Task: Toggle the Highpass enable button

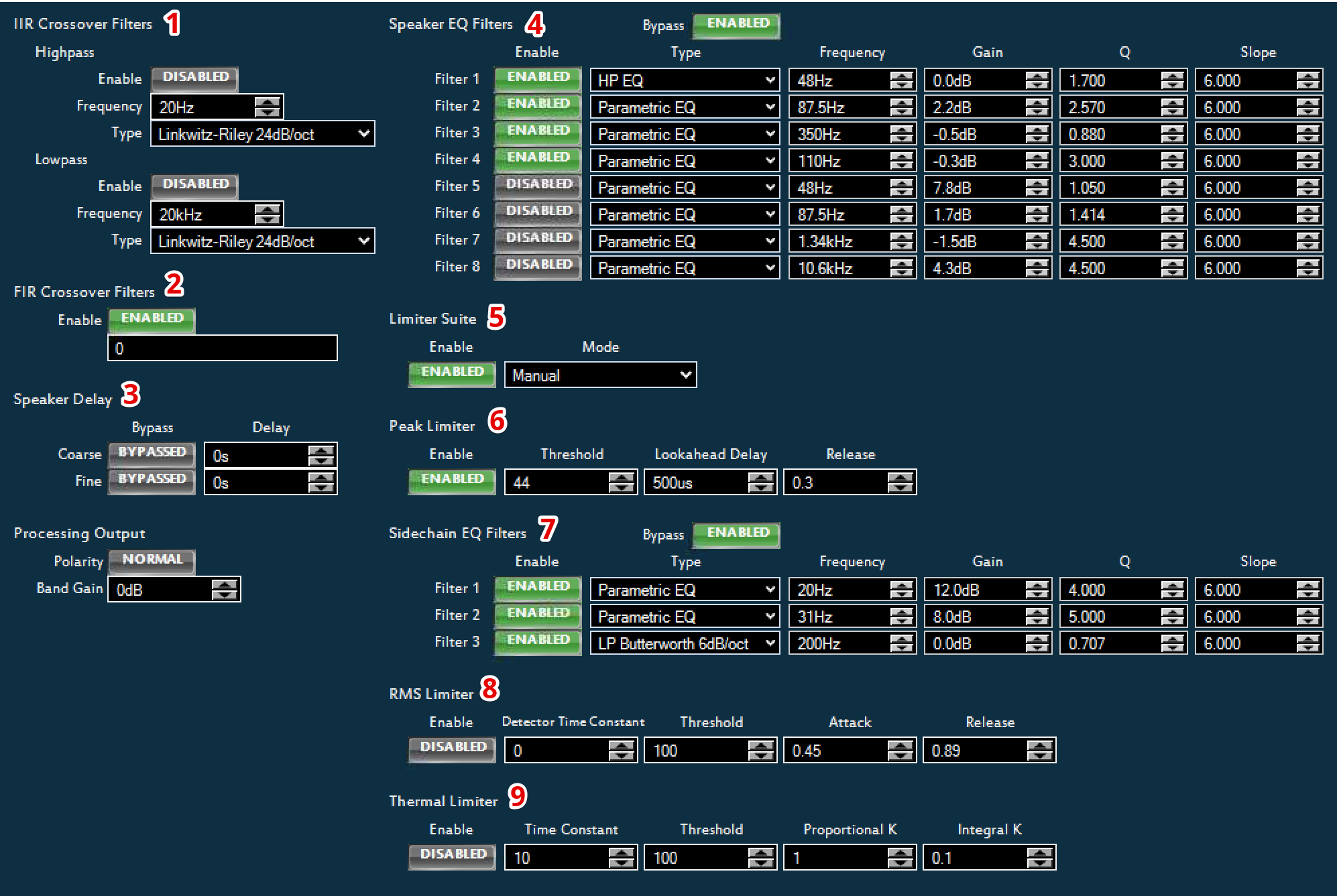Action: [x=194, y=78]
